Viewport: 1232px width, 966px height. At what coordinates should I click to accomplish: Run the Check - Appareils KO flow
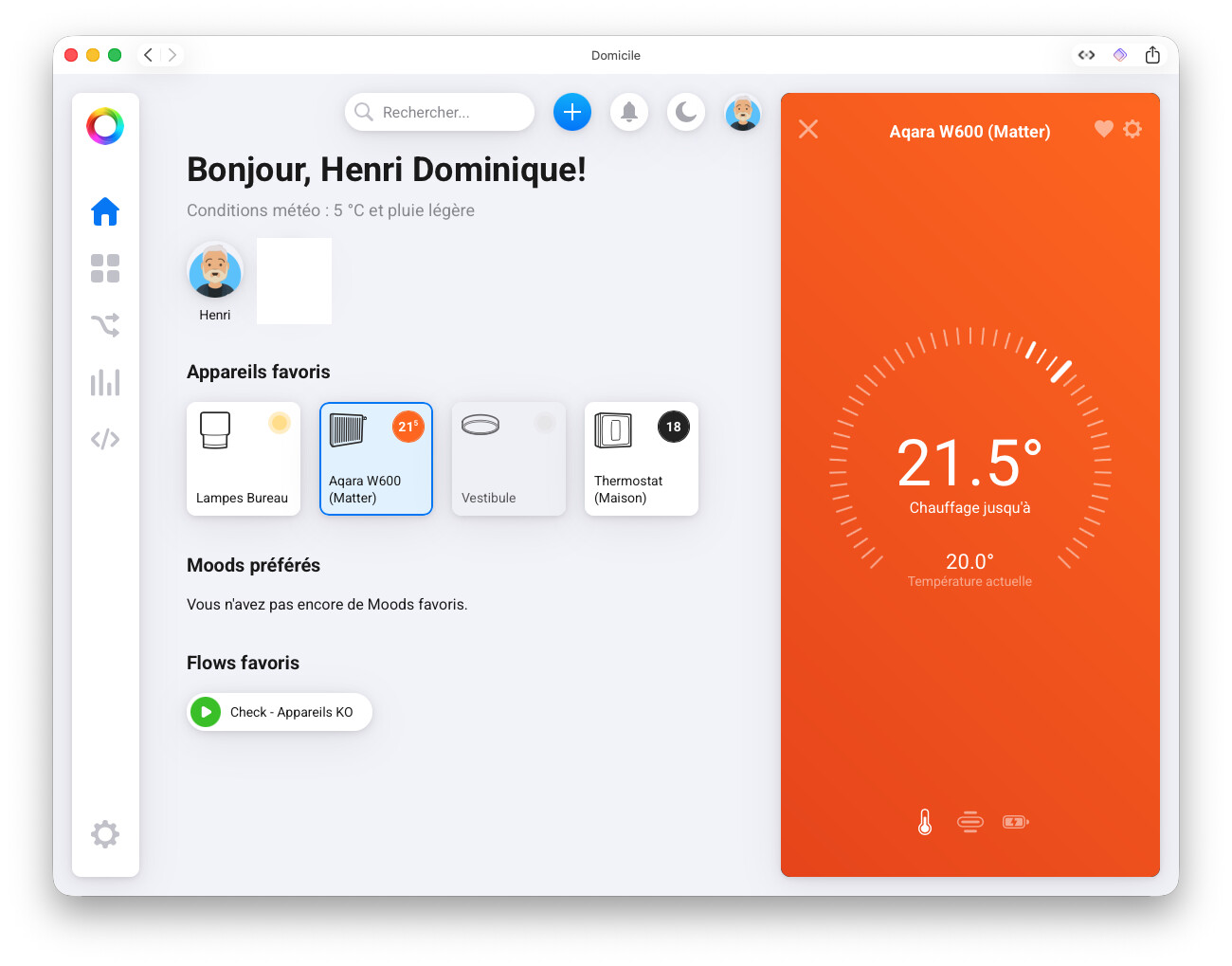(280, 712)
